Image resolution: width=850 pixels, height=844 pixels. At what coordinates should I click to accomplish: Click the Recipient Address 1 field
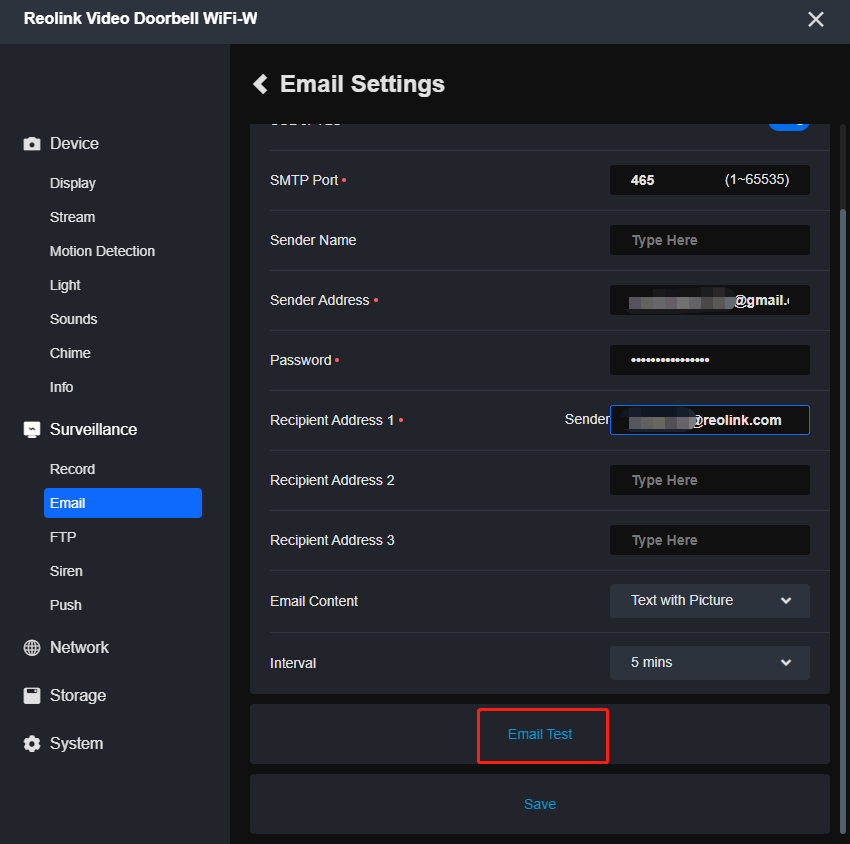click(710, 420)
